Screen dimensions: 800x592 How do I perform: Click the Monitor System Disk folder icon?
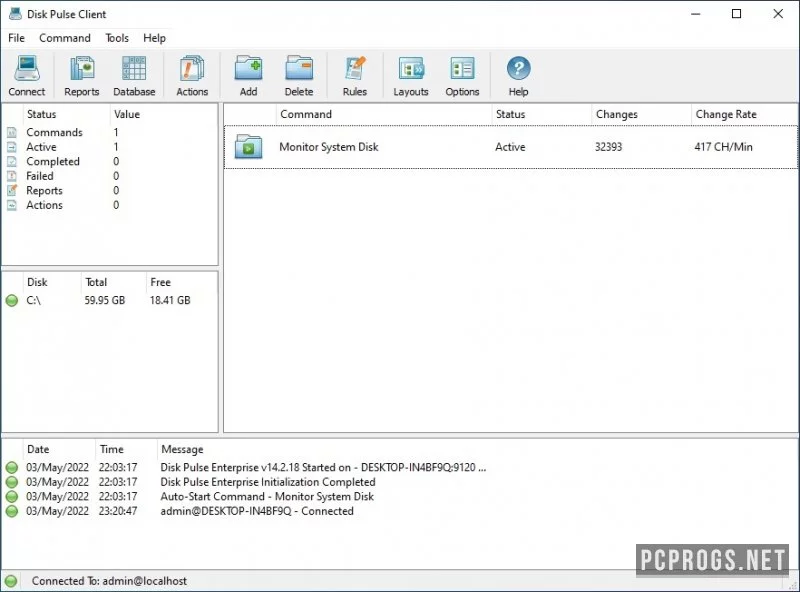248,147
